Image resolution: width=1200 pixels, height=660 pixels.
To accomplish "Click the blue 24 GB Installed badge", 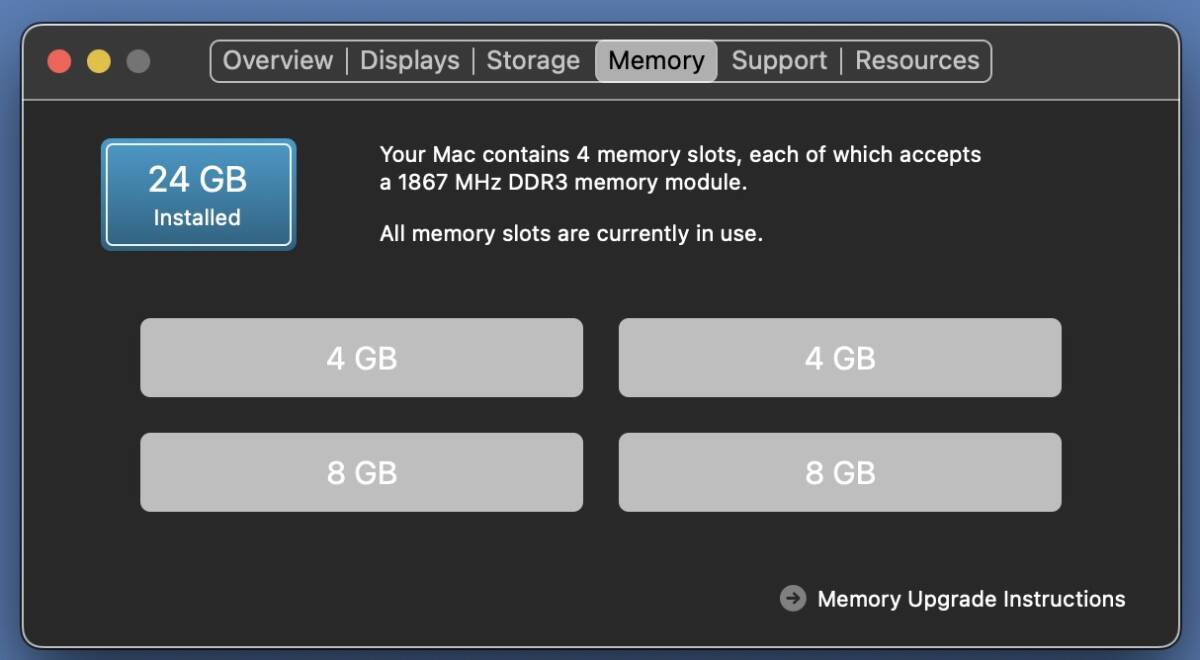I will pos(197,194).
